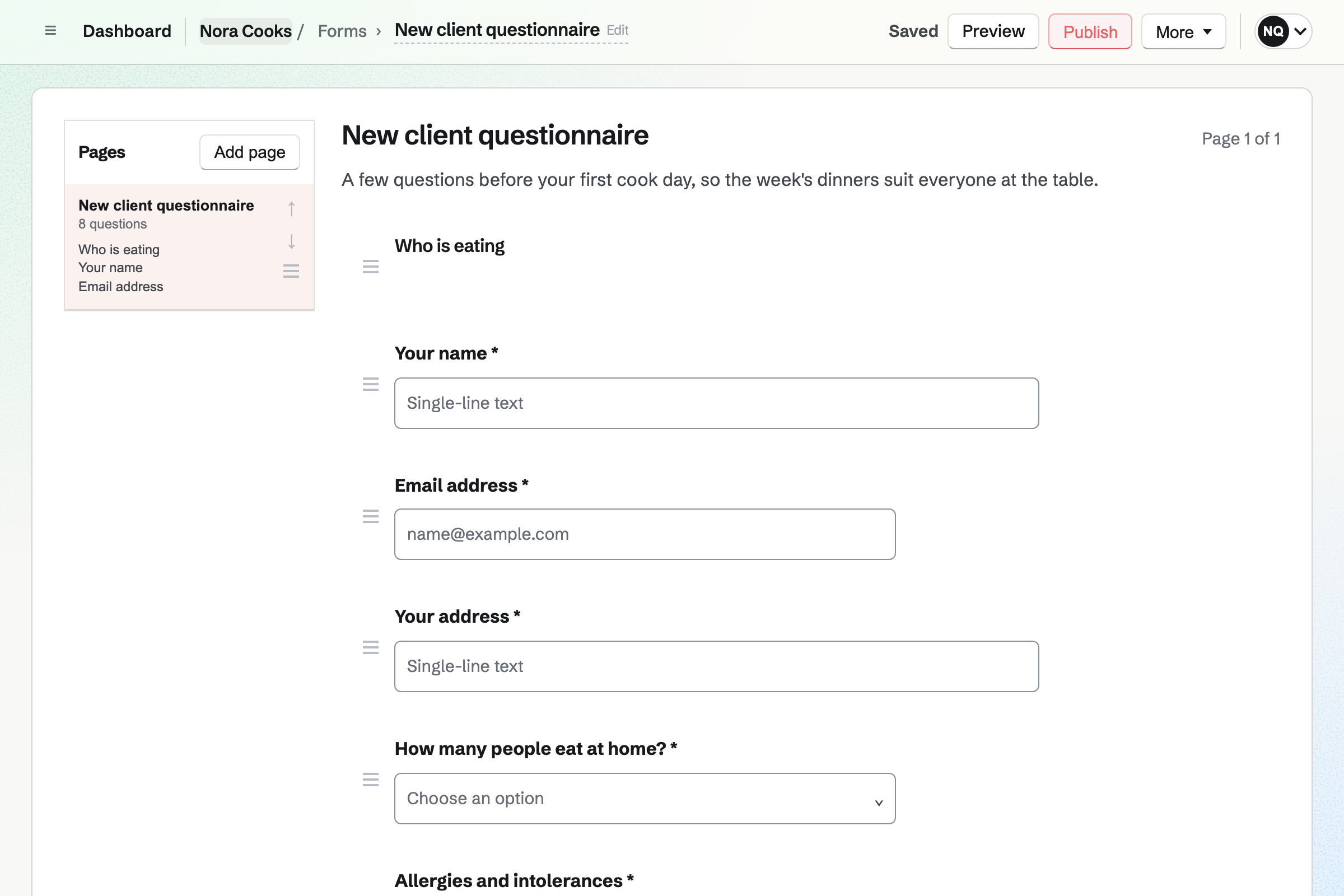The image size is (1344, 896).
Task: Click the Pages panel heading
Action: (102, 152)
